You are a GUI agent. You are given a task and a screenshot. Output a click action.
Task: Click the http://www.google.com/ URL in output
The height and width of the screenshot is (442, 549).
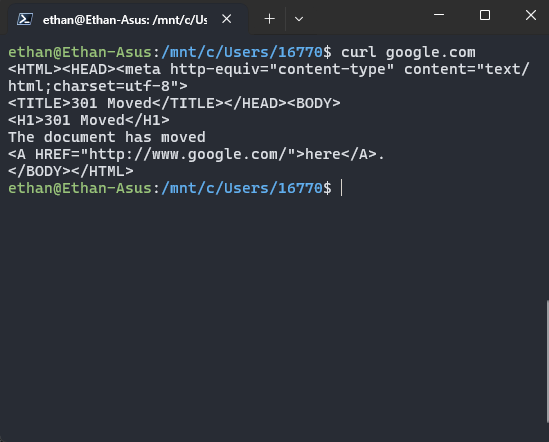[x=188, y=154]
